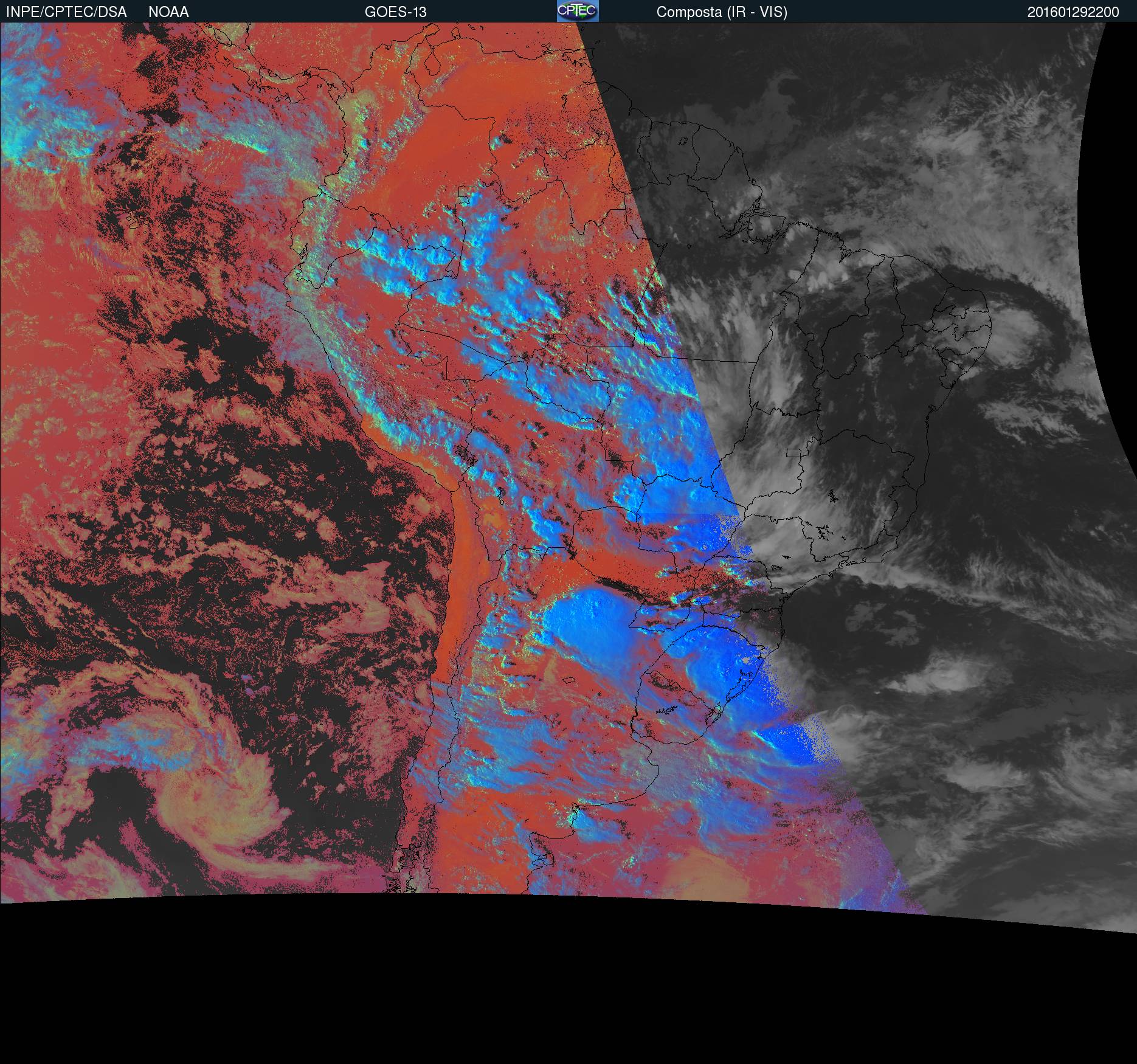This screenshot has width=1137, height=1064.
Task: Click the CPTEC logo in the header
Action: [x=578, y=11]
